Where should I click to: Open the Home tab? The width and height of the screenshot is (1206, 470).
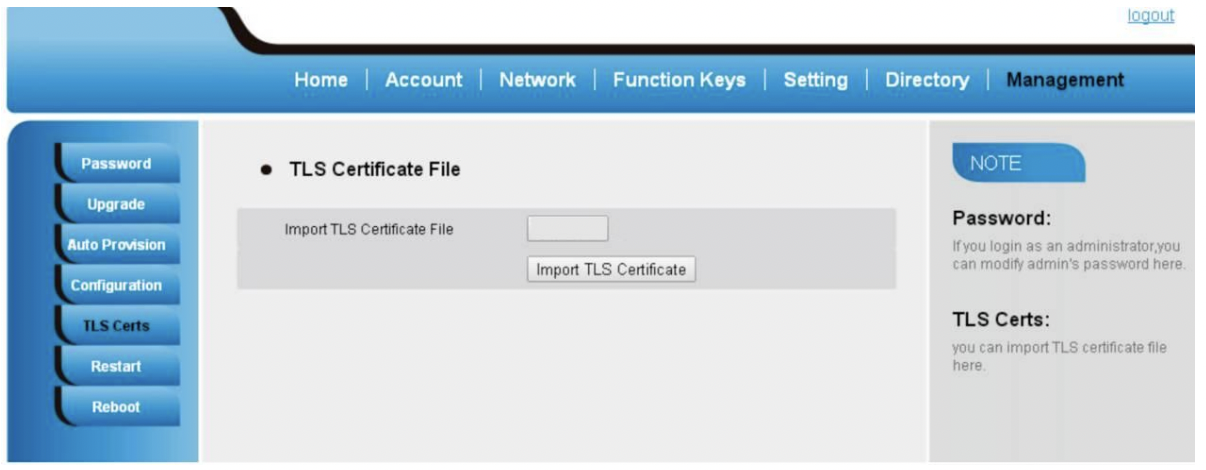point(321,80)
